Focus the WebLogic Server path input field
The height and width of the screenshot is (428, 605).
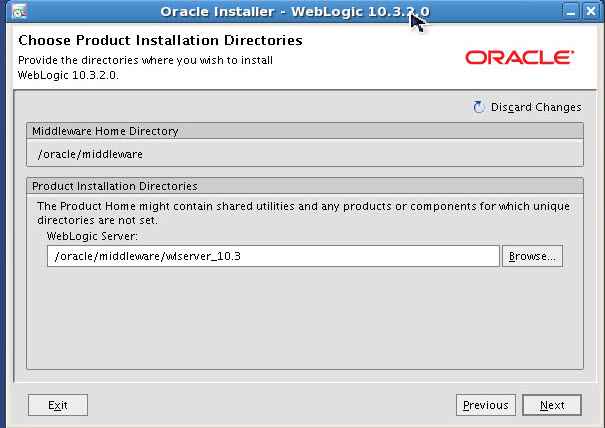pyautogui.click(x=272, y=256)
